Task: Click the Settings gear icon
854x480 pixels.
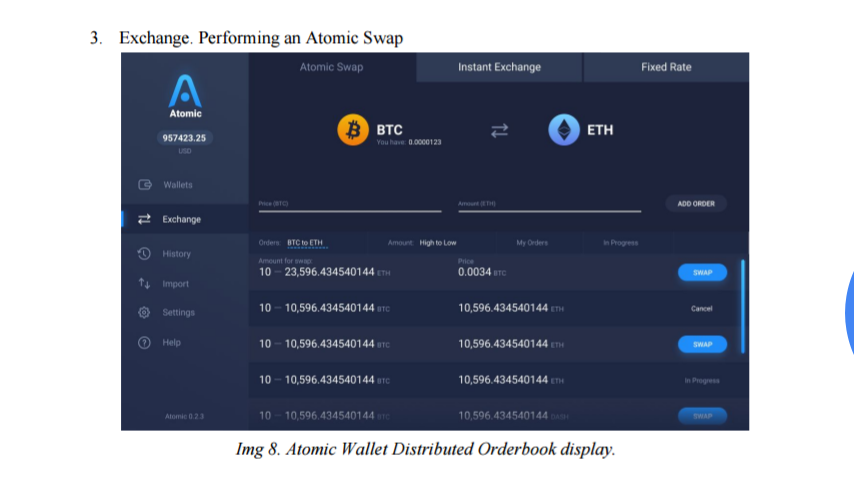Action: 144,312
